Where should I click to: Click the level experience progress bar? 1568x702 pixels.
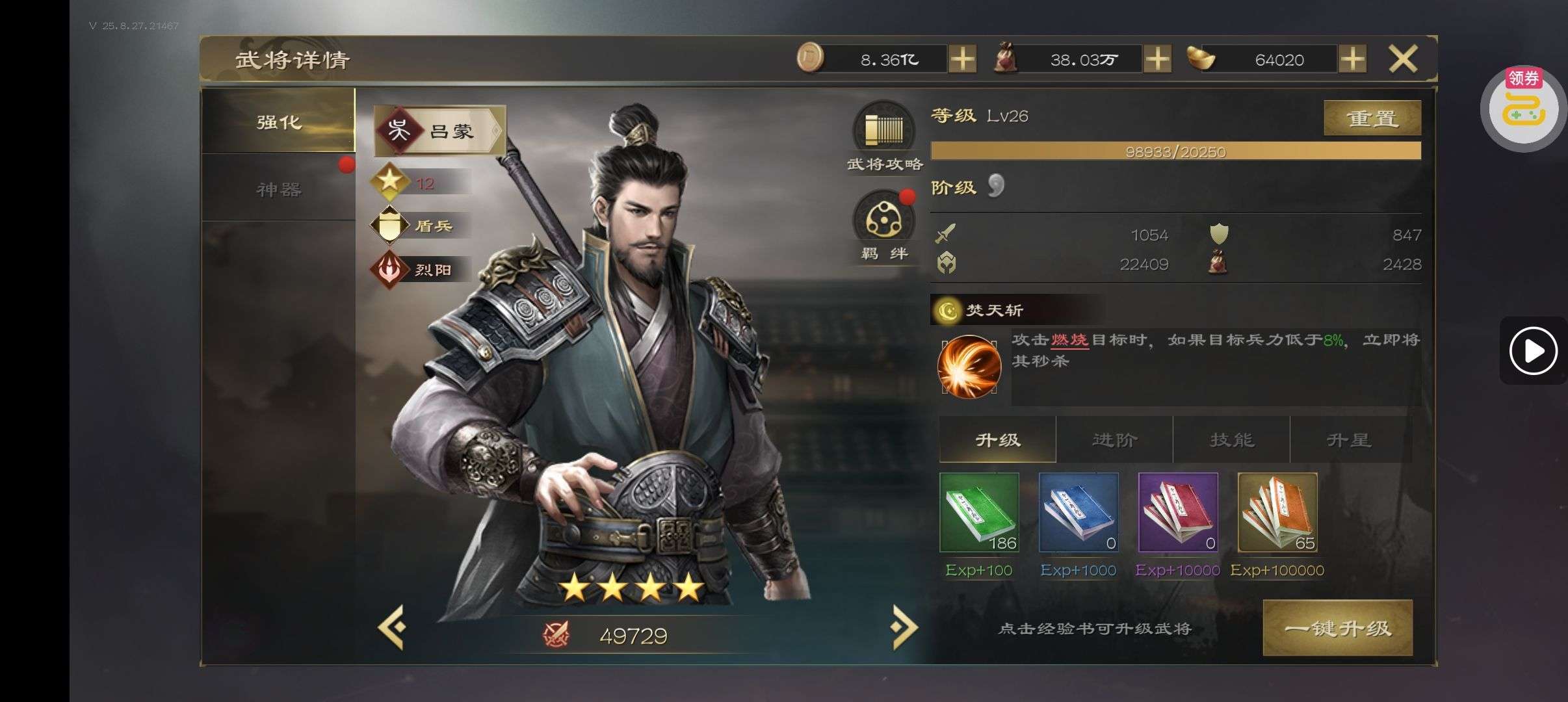click(1176, 151)
